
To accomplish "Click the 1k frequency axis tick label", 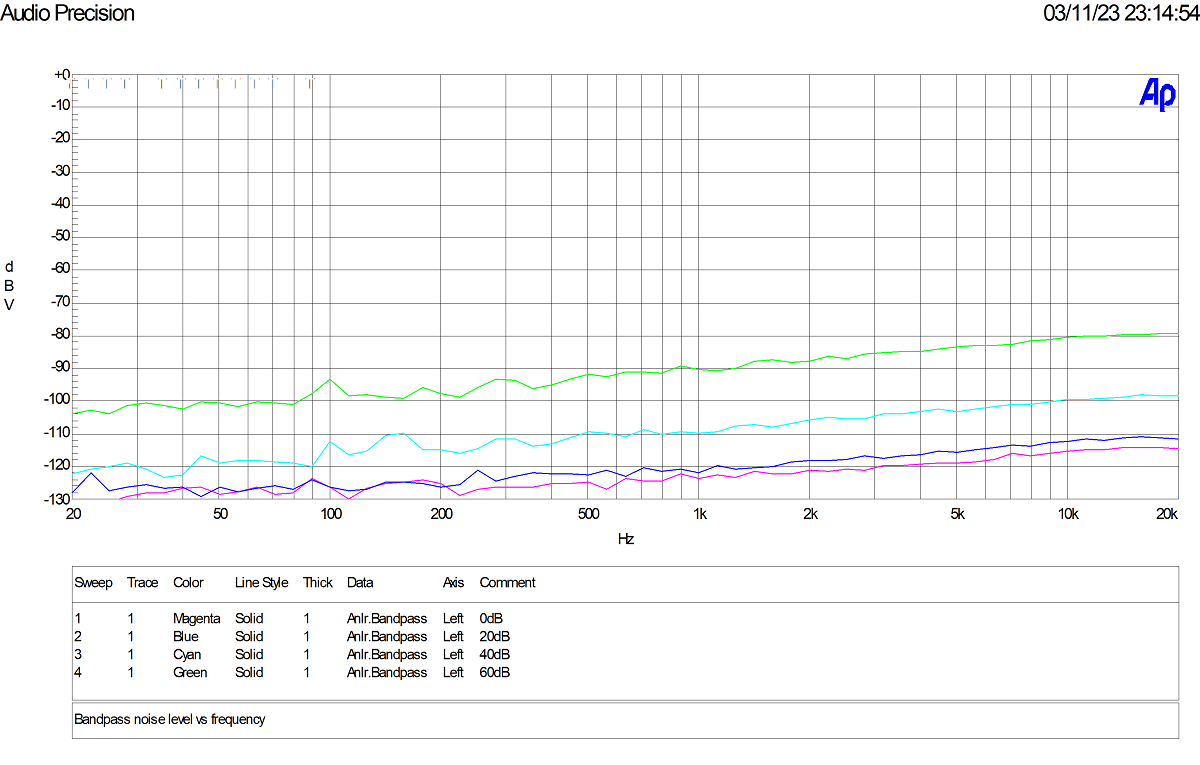I will coord(700,514).
